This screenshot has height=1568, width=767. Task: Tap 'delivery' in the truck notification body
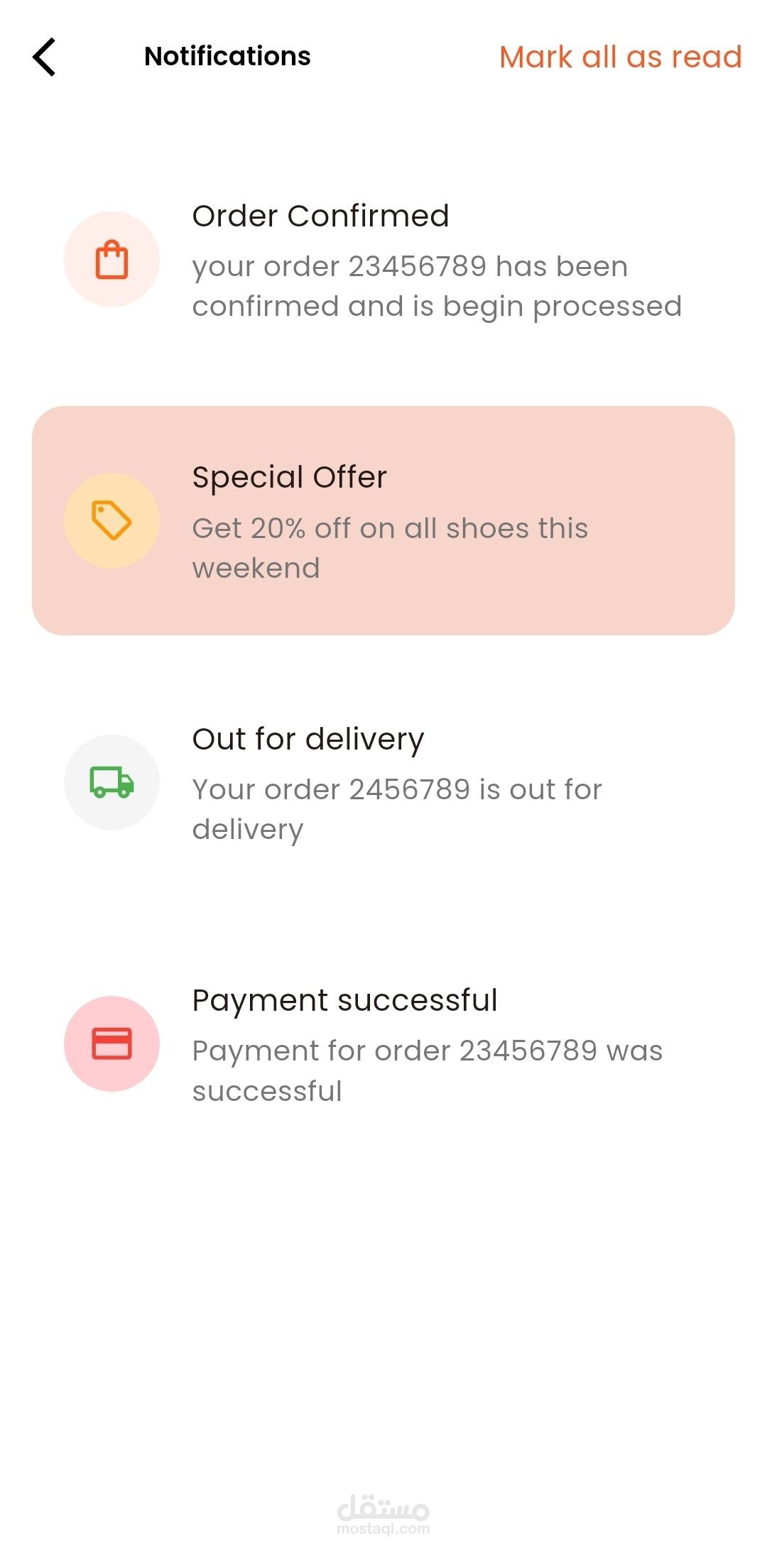coord(248,829)
